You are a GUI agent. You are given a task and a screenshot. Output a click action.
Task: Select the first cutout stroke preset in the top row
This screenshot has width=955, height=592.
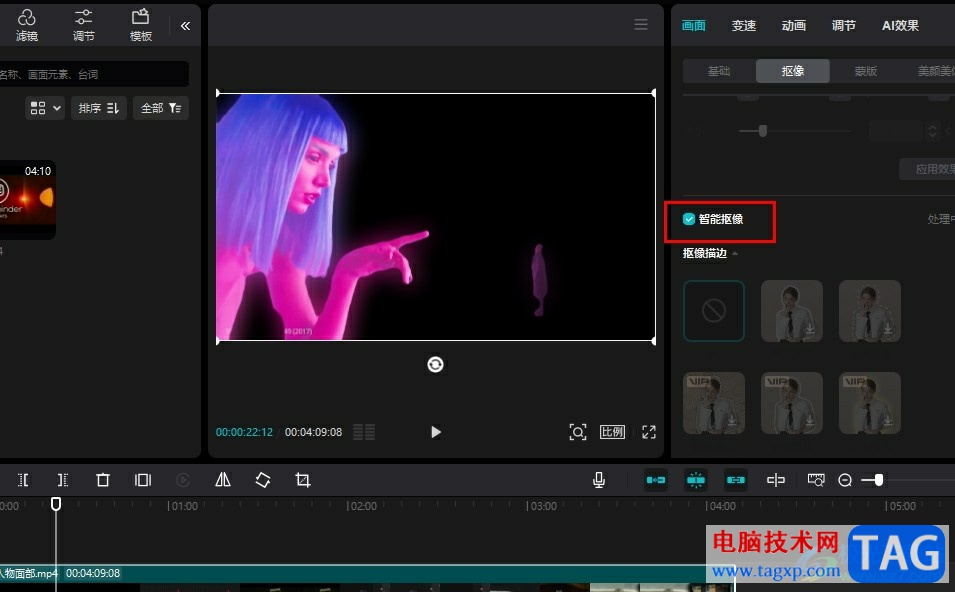792,311
